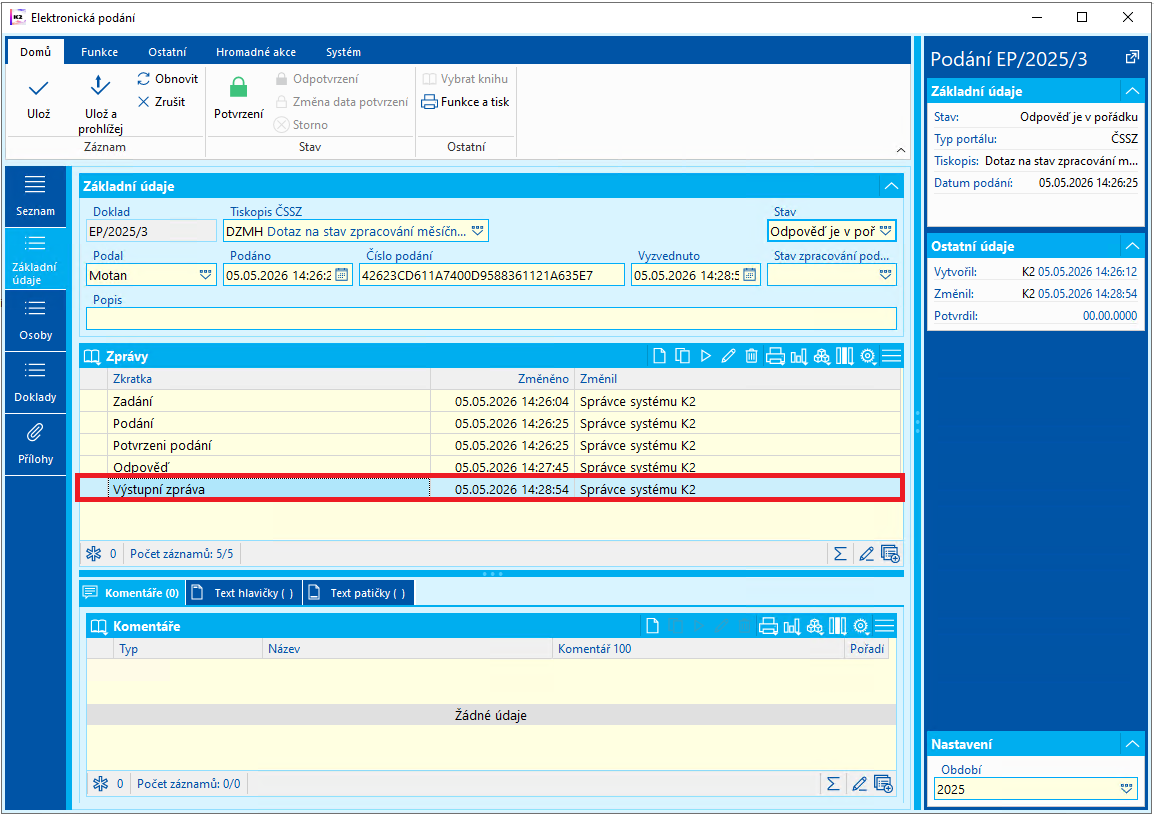Open the Podal dropdown arrow
Screen dimensions: 1154x816
[x=205, y=275]
